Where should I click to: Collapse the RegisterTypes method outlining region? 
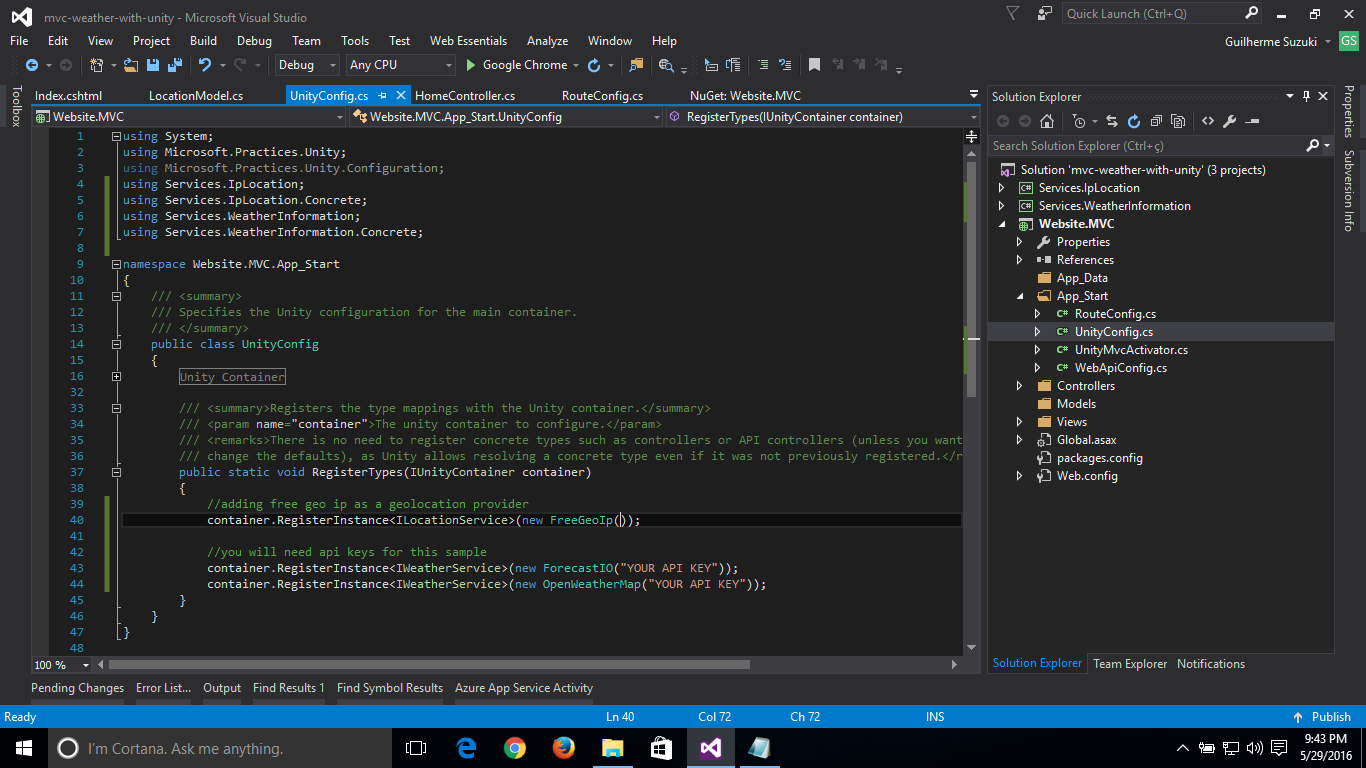click(117, 472)
